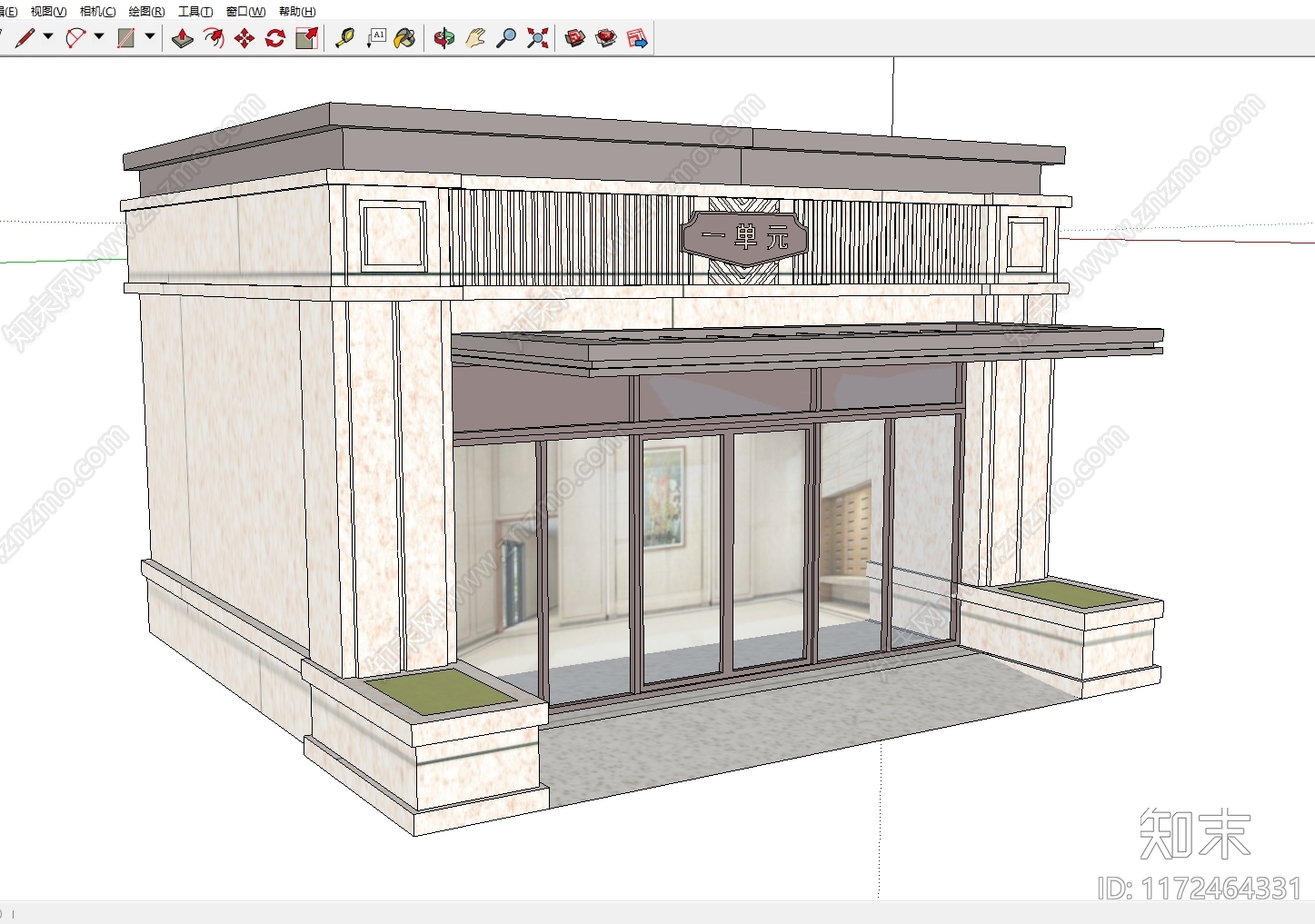Screen dimensions: 1315x924
Task: Open the 帮助(H) menu
Action: click(297, 11)
